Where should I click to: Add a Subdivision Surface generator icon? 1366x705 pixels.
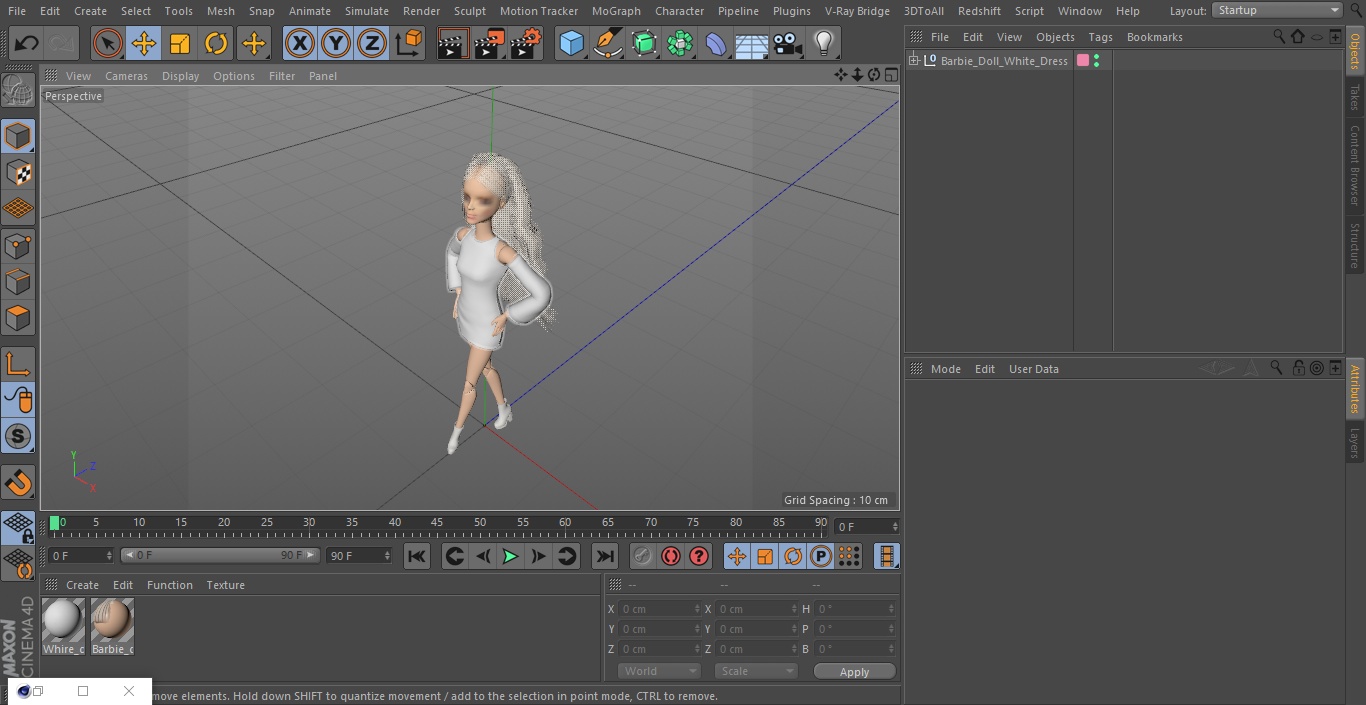pyautogui.click(x=644, y=43)
